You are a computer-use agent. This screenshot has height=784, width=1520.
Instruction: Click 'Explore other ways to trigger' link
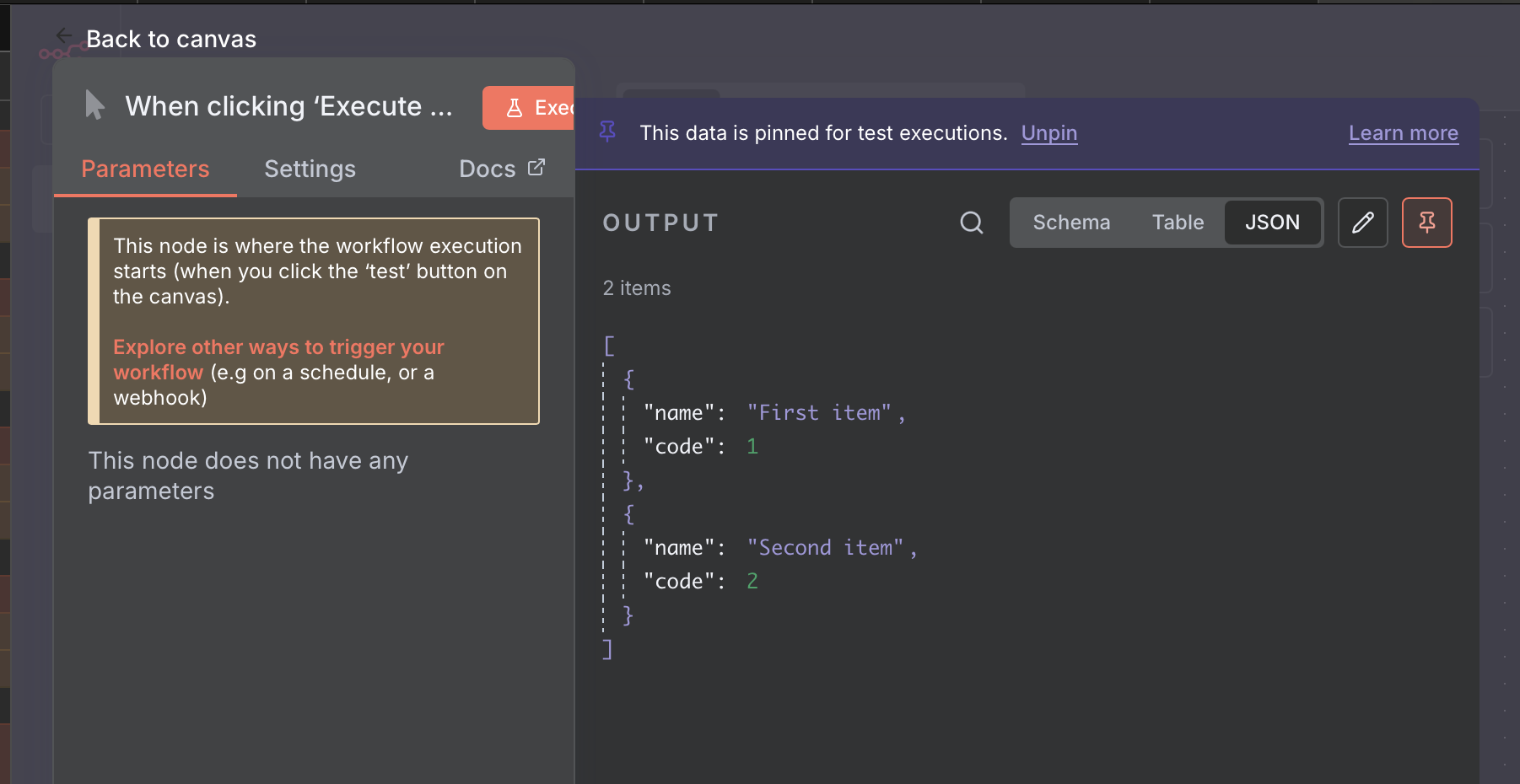pos(278,348)
